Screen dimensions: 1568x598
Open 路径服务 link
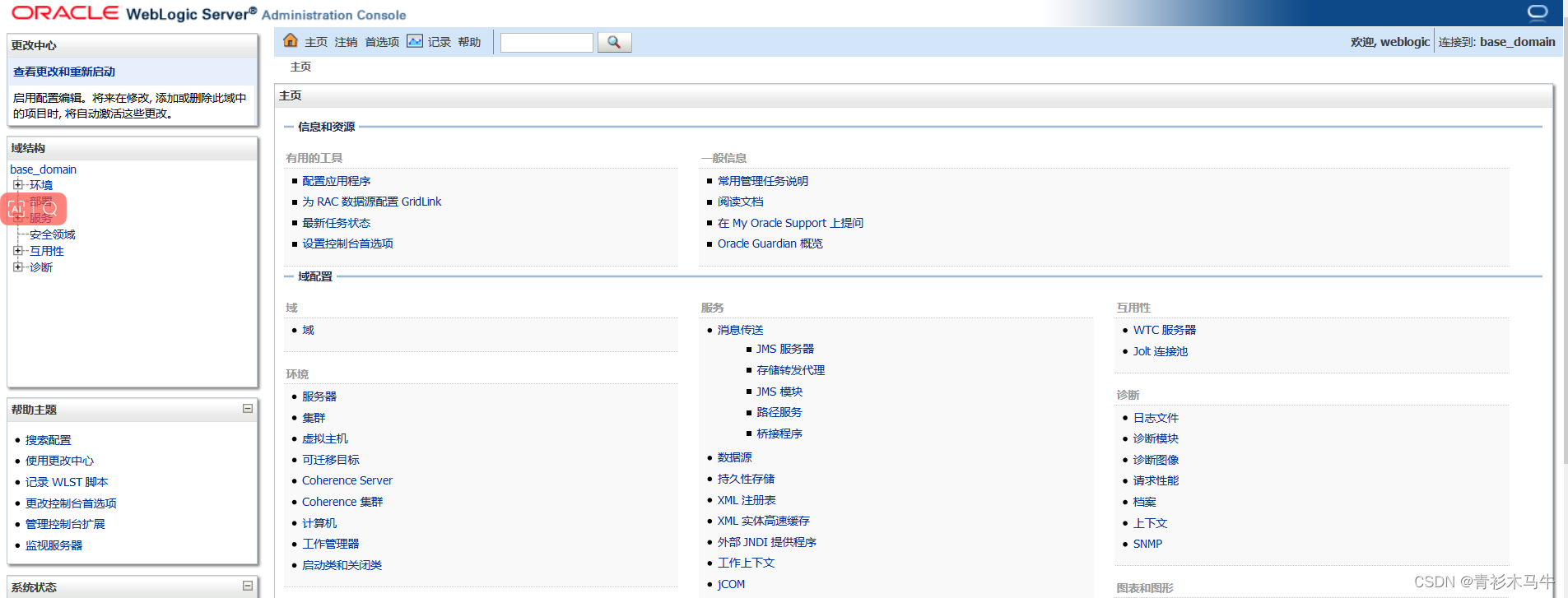(x=779, y=412)
